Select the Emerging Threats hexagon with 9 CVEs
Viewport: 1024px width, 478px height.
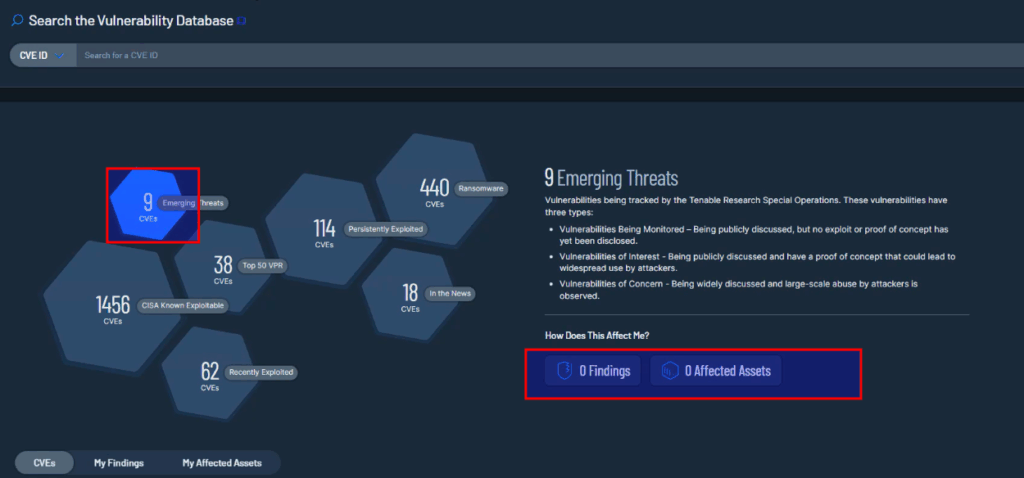tap(147, 204)
